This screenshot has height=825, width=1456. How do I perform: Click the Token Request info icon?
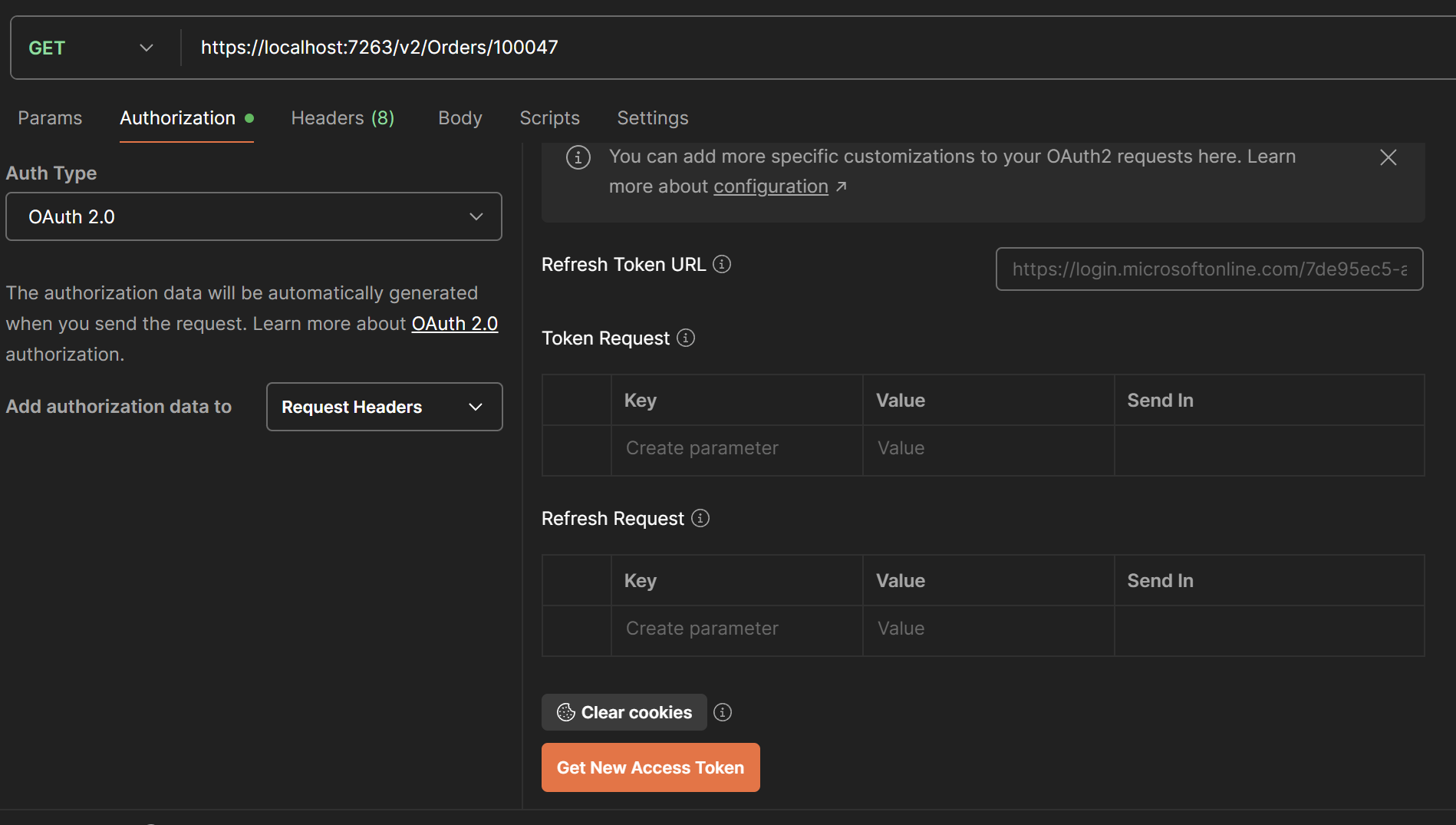tap(686, 338)
